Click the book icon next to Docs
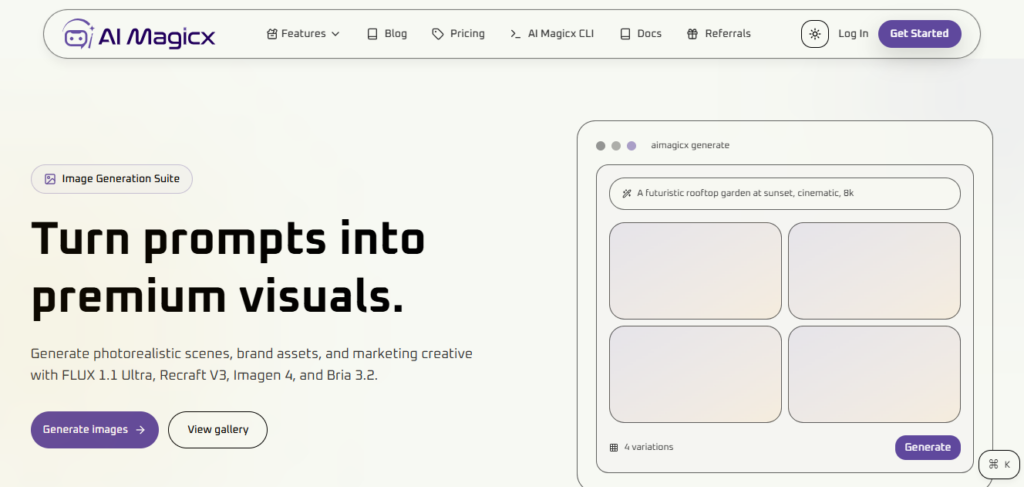This screenshot has height=487, width=1024. click(625, 34)
